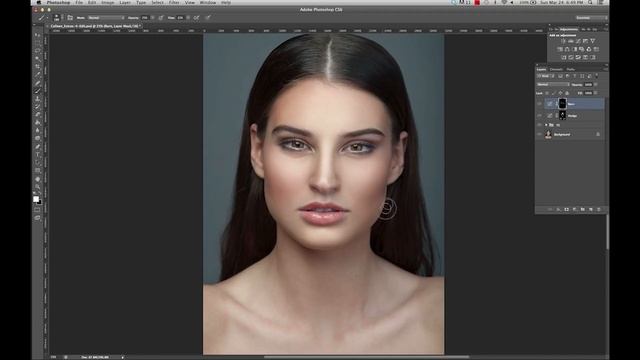Open the Brush panel from options bar

(70, 18)
